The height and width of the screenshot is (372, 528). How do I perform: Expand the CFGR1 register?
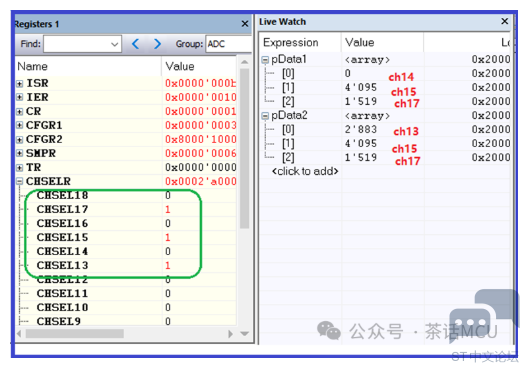click(20, 125)
